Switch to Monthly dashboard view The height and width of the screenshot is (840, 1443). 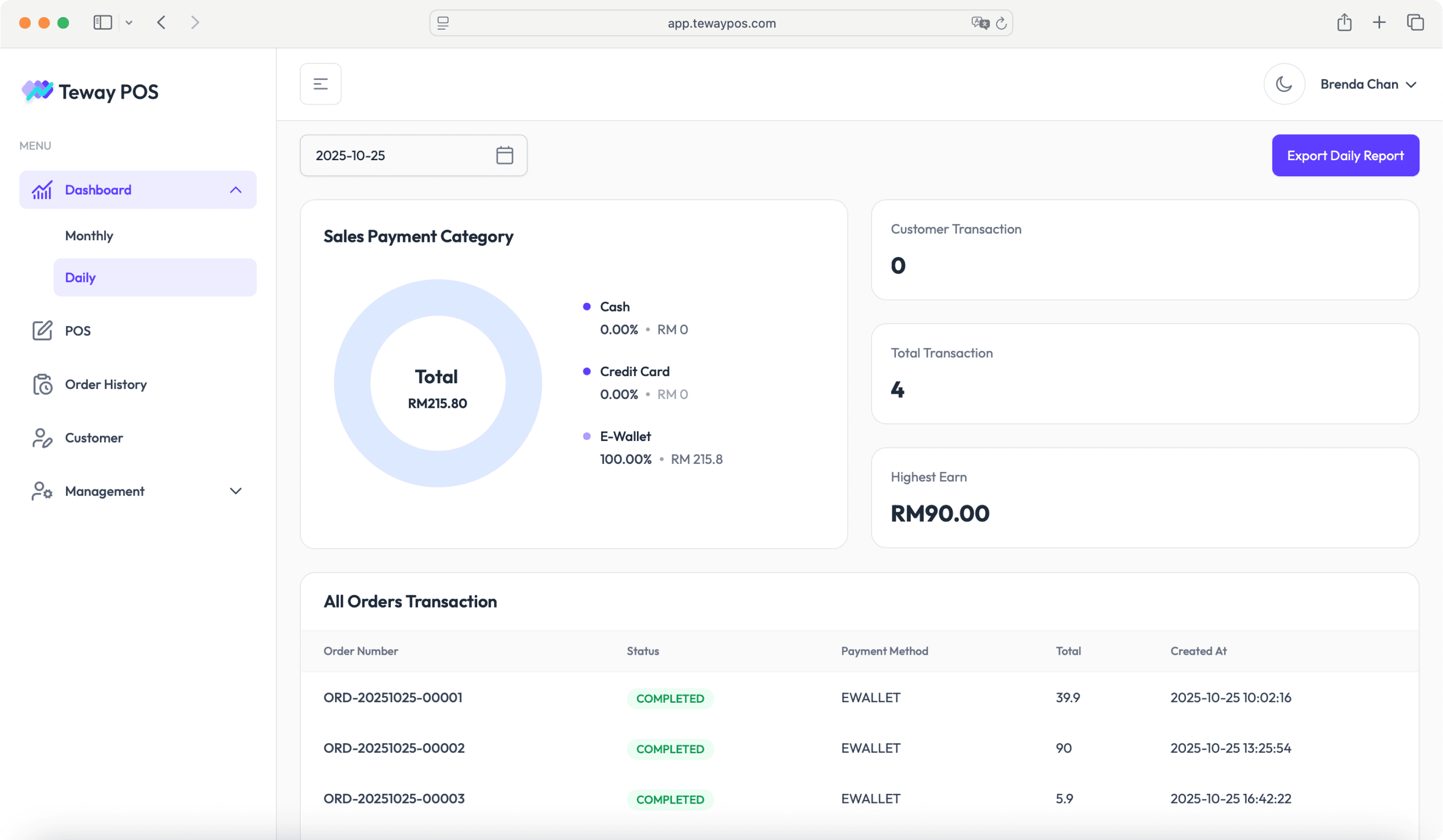click(x=89, y=236)
